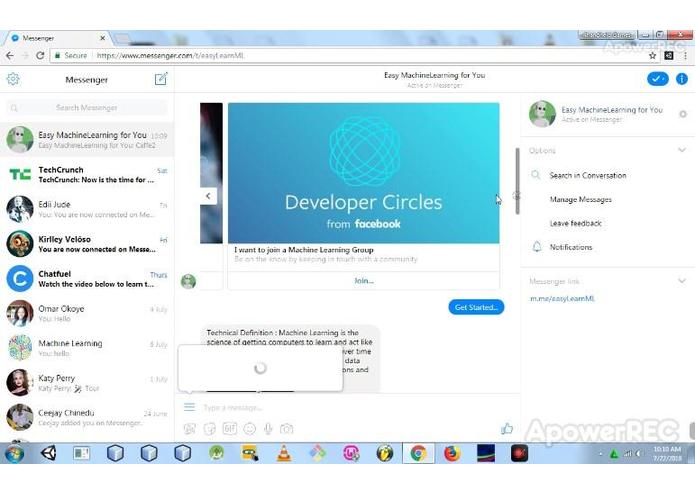
Task: Attach photo or file icon
Action: click(190, 429)
